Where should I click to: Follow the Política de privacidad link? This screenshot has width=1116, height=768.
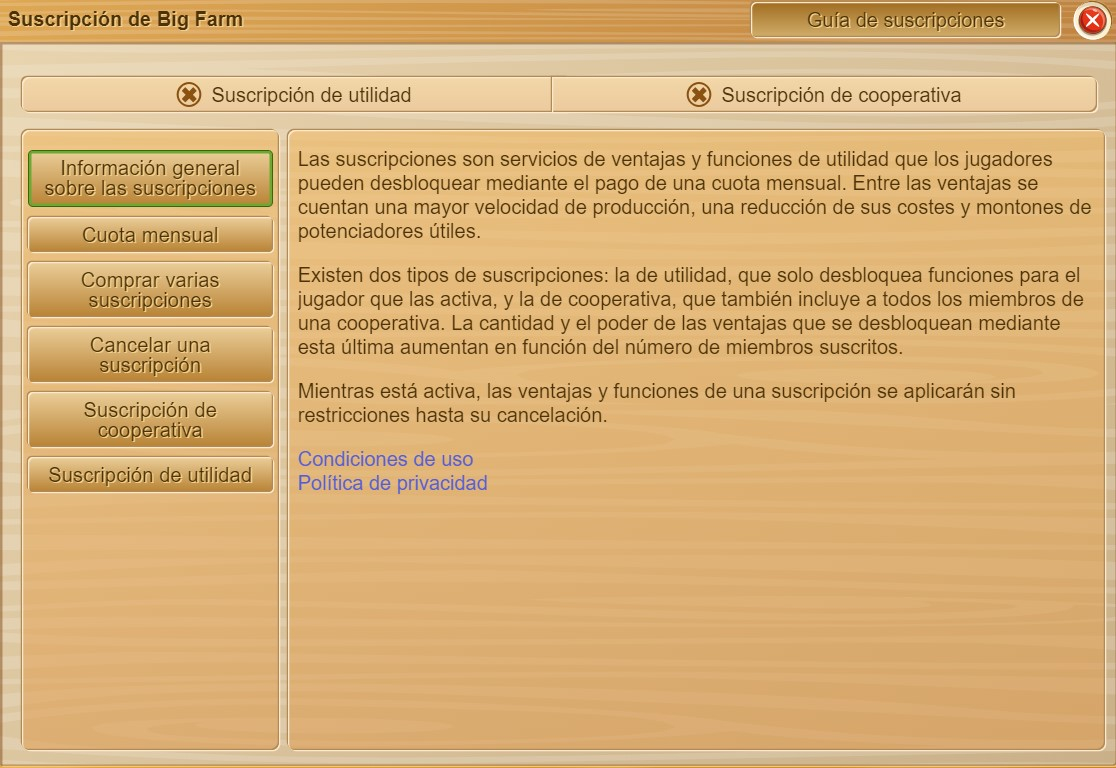392,483
